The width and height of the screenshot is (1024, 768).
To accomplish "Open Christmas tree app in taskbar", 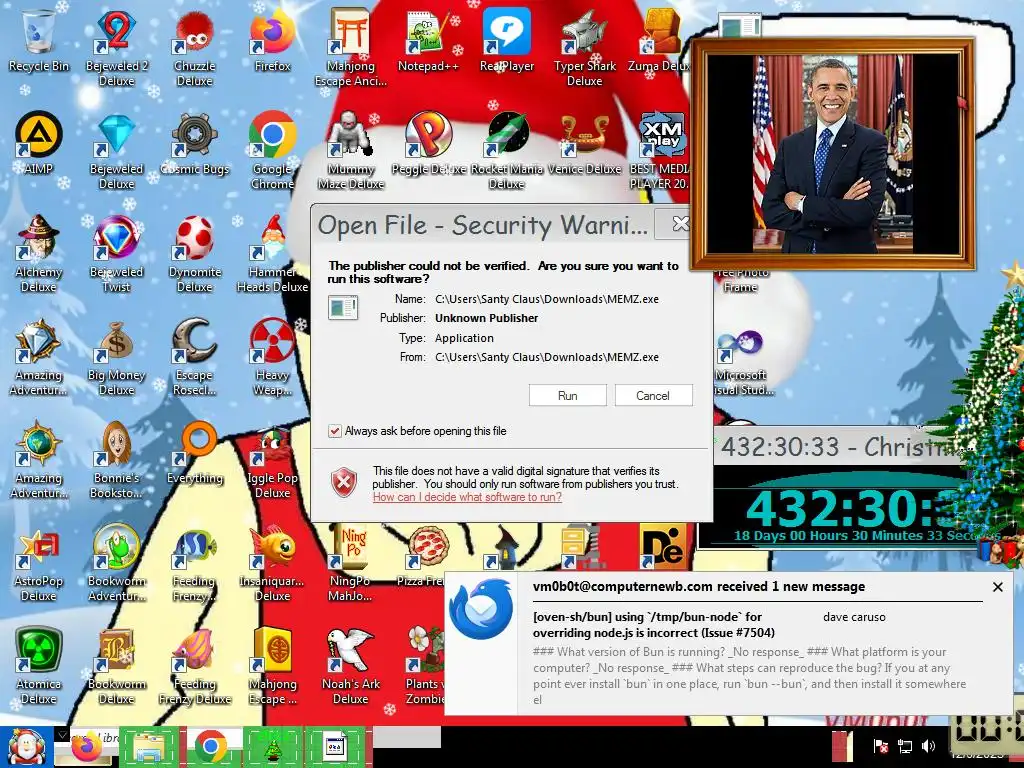I will click(273, 747).
